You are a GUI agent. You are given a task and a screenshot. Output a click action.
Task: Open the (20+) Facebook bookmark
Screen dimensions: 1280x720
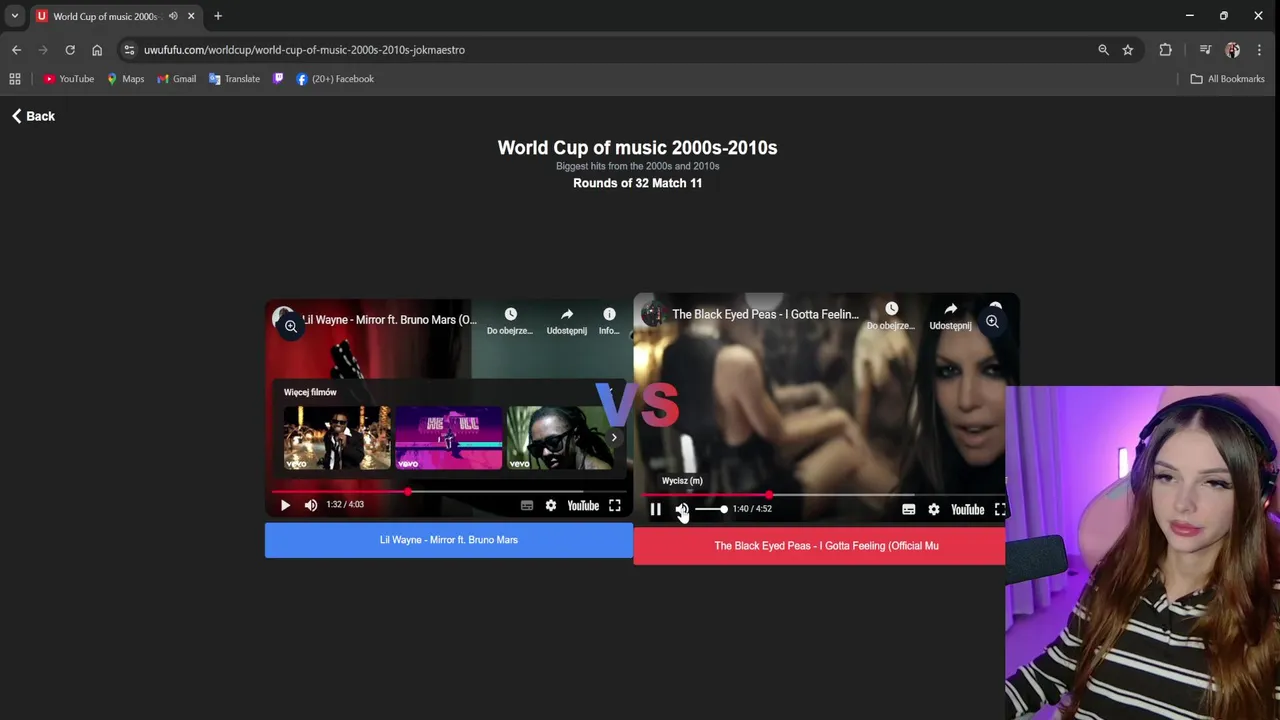(x=335, y=79)
